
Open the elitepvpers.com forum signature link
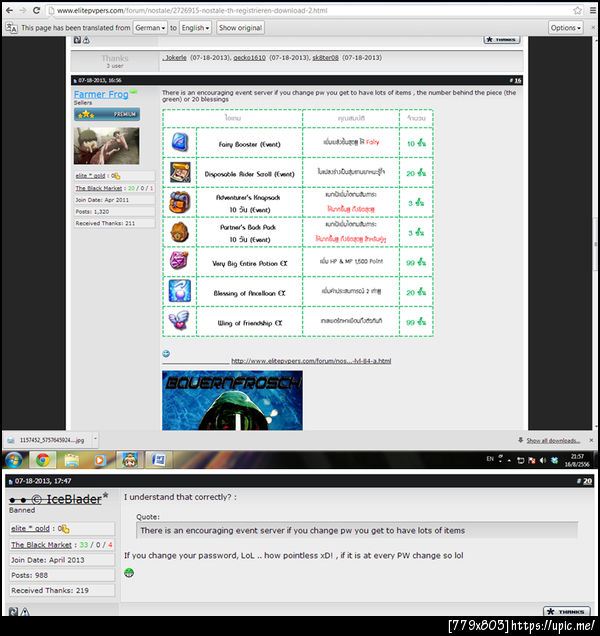pyautogui.click(x=311, y=361)
